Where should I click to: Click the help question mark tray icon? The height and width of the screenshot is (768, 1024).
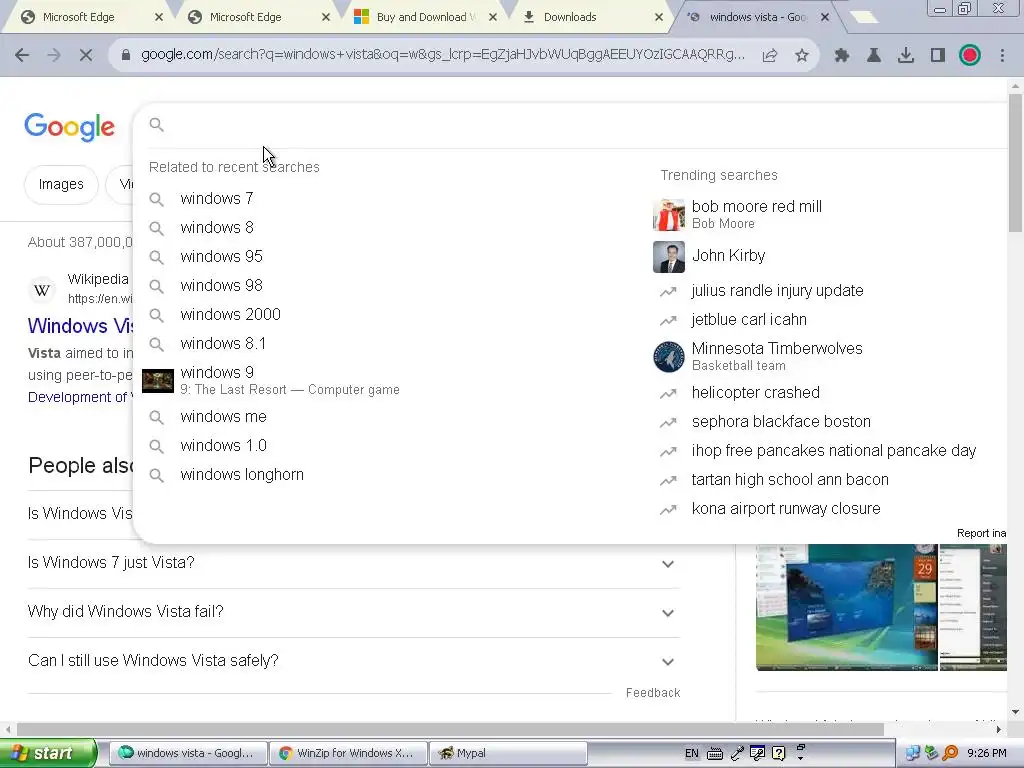pyautogui.click(x=778, y=753)
